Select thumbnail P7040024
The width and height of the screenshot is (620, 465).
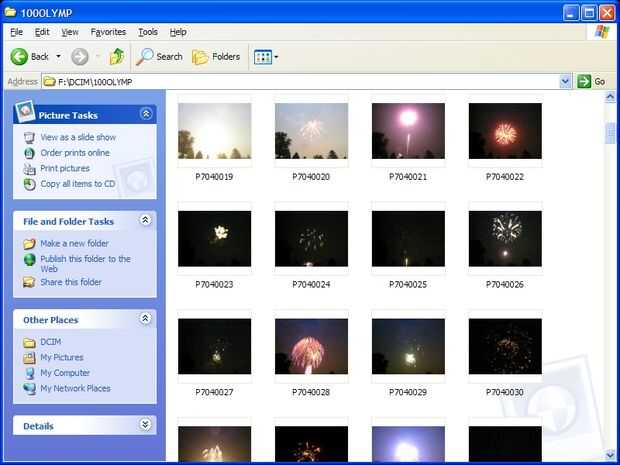[x=312, y=239]
